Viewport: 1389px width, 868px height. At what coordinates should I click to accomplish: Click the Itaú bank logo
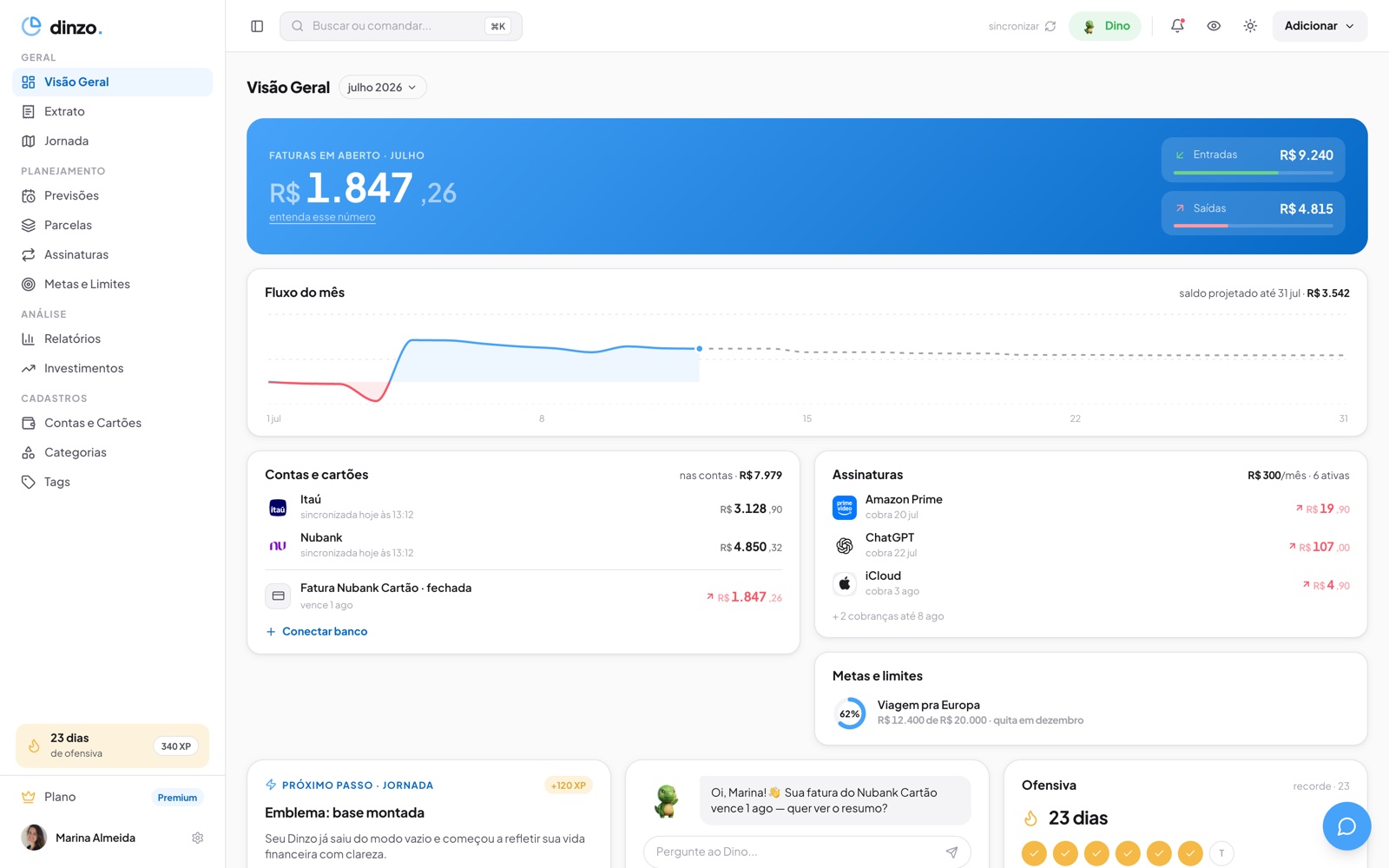pyautogui.click(x=278, y=508)
